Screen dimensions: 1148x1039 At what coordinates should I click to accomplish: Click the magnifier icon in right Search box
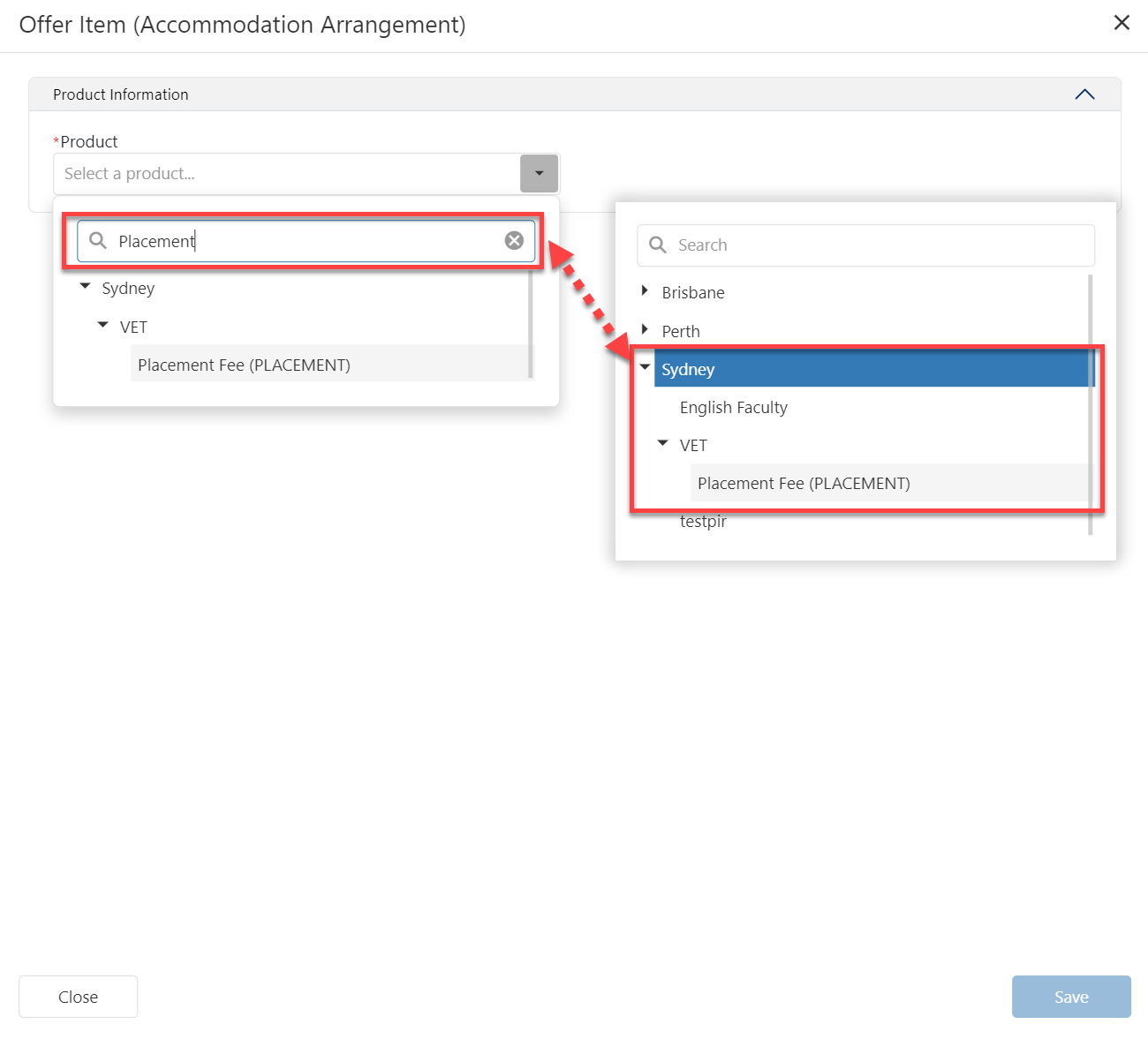tap(657, 245)
